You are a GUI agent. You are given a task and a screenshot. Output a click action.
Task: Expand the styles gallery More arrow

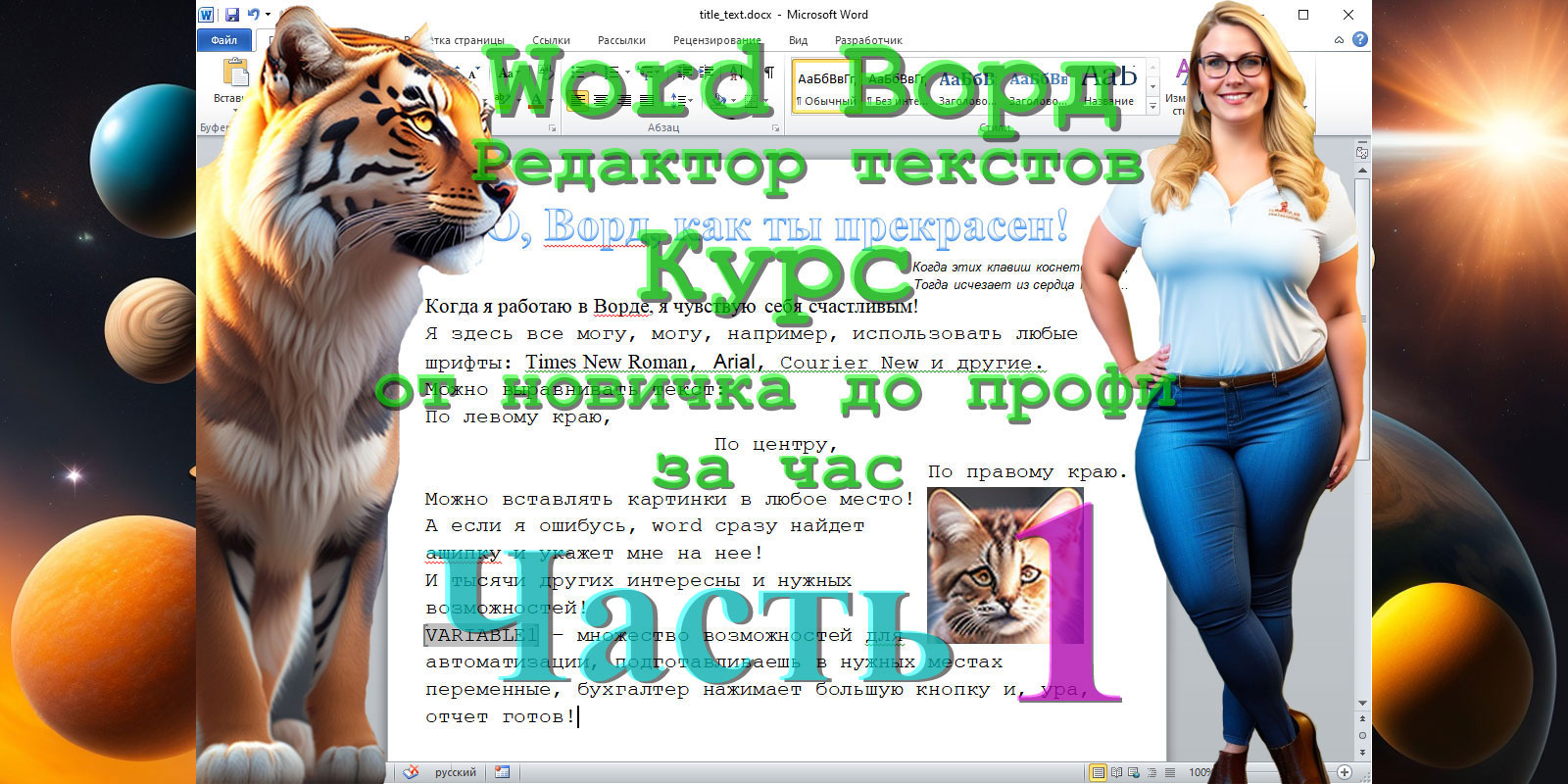(x=1153, y=105)
